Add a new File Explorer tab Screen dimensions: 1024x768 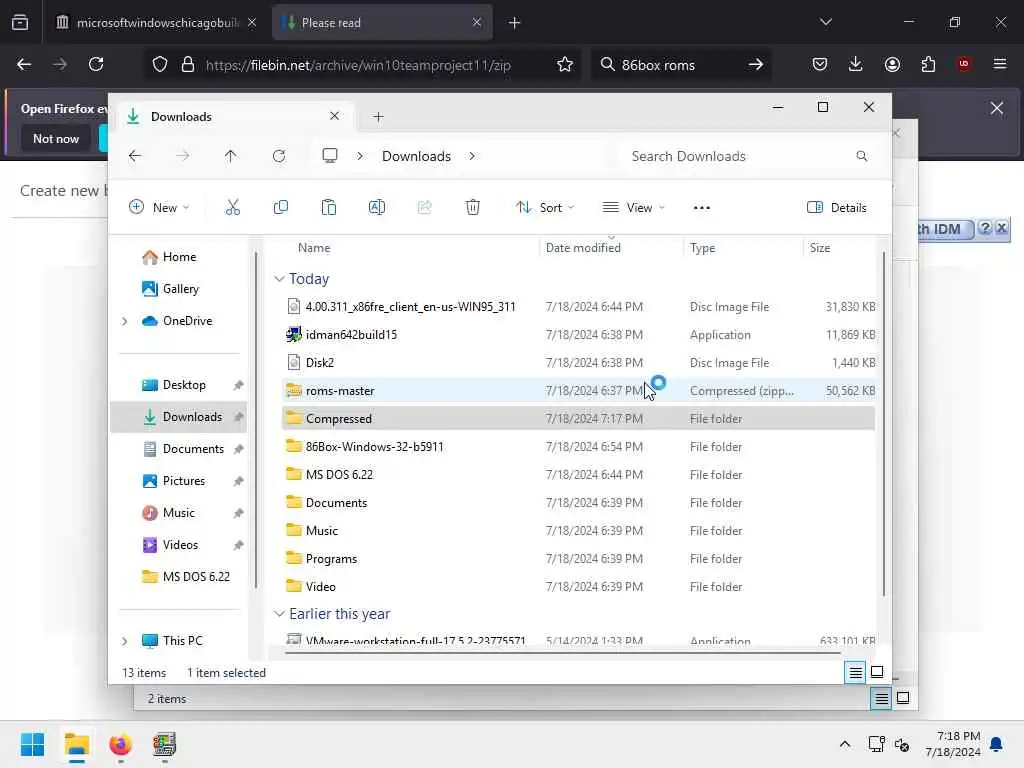pyautogui.click(x=378, y=117)
